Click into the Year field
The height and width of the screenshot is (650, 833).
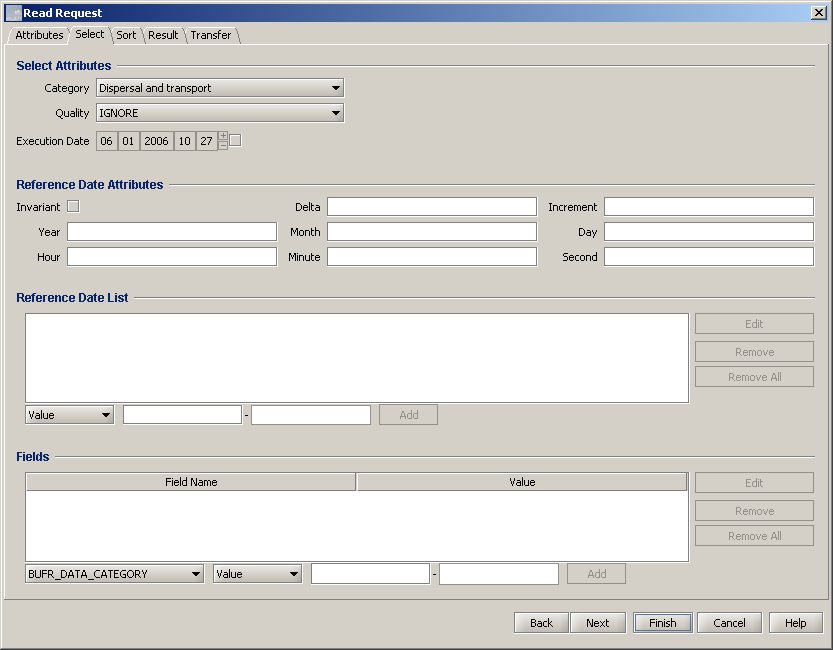[x=172, y=232]
